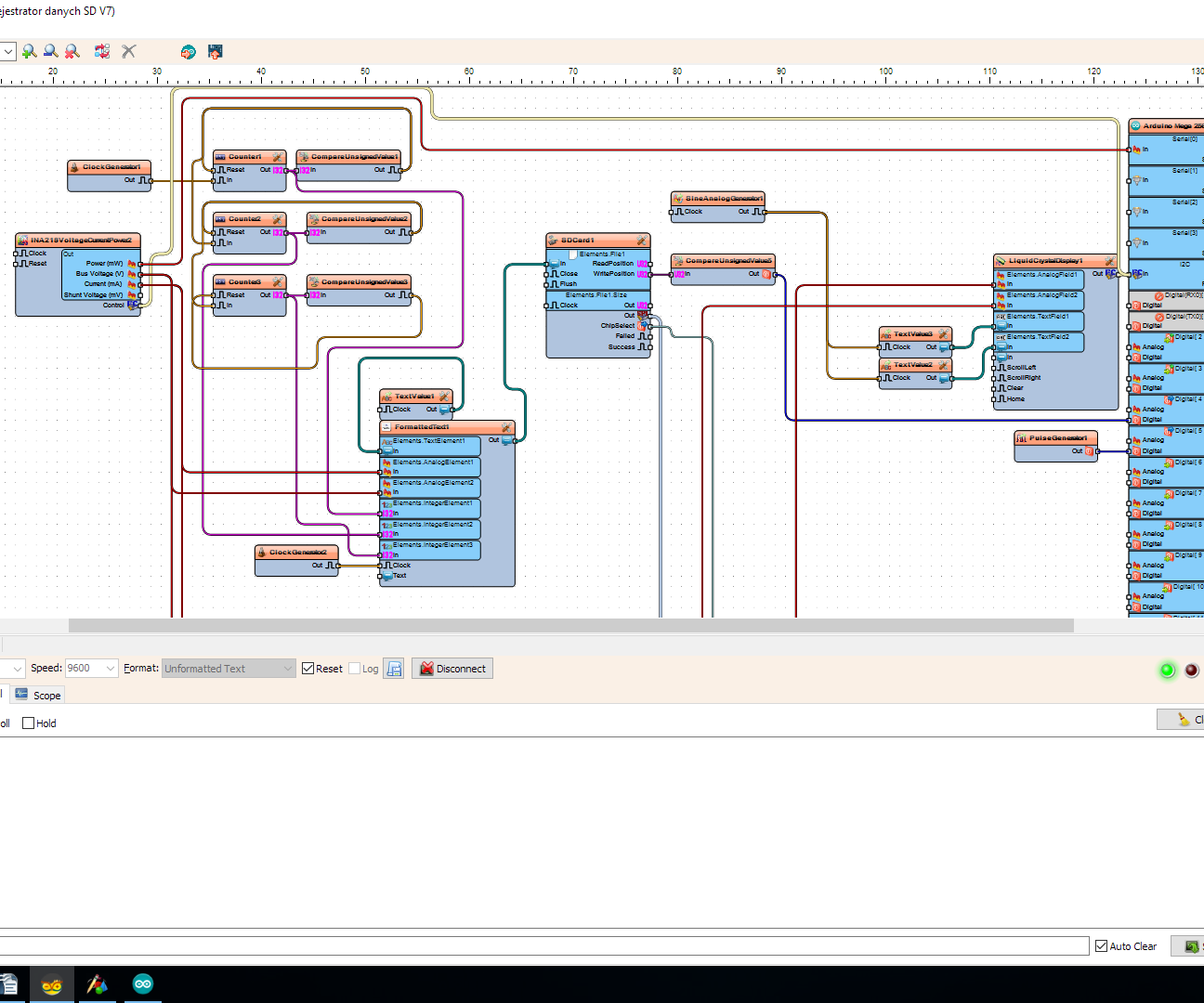Viewport: 1204px width, 1003px height.
Task: Open LiquidCrystalDisplay1 wrench settings icon
Action: 1110,261
